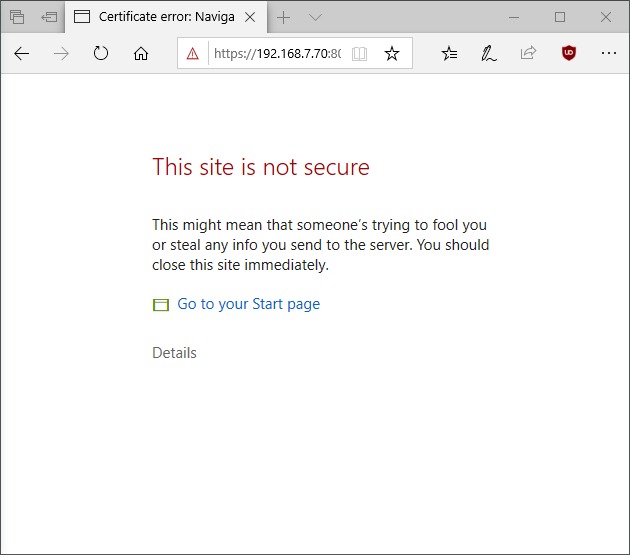The height and width of the screenshot is (555, 630).
Task: Expand the Details section
Action: point(174,353)
